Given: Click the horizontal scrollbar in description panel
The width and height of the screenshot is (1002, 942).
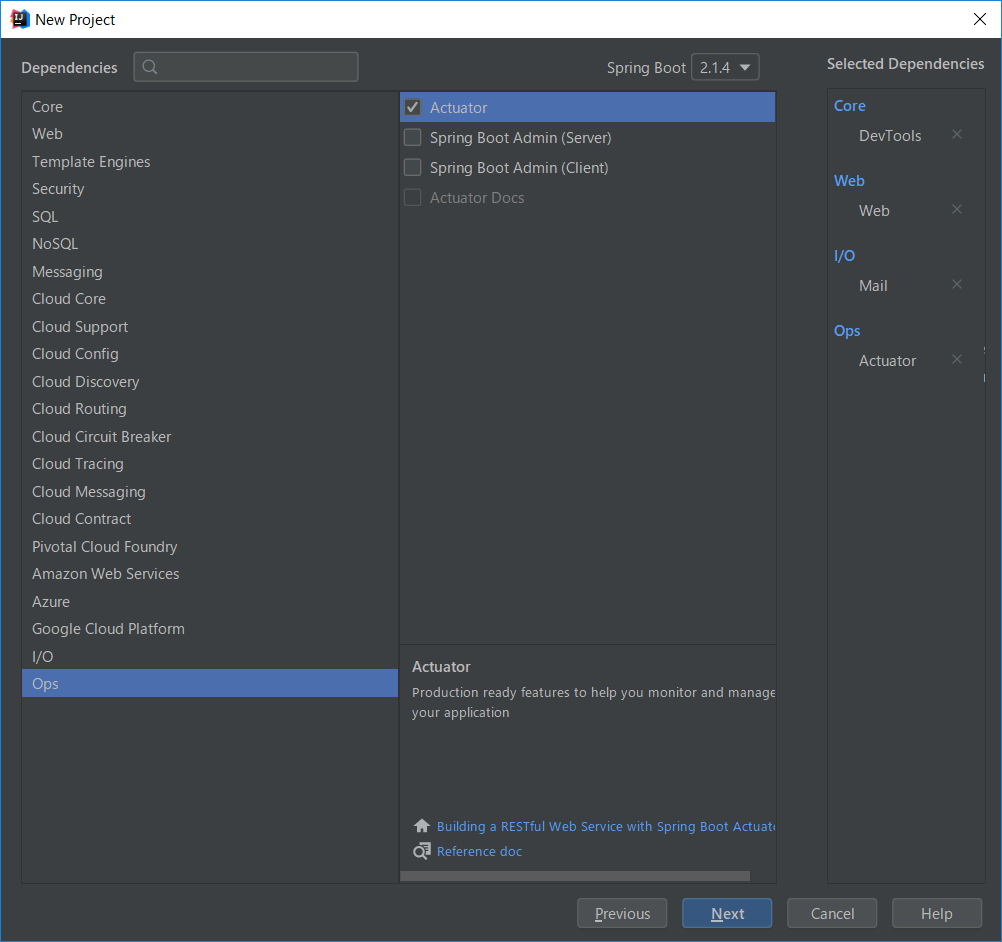Looking at the screenshot, I should (x=575, y=876).
